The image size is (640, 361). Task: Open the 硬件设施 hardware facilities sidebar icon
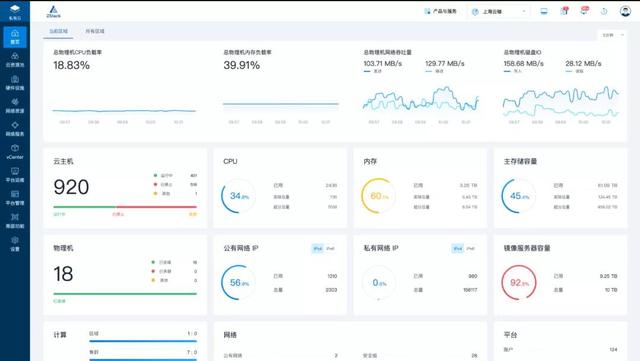click(x=15, y=82)
